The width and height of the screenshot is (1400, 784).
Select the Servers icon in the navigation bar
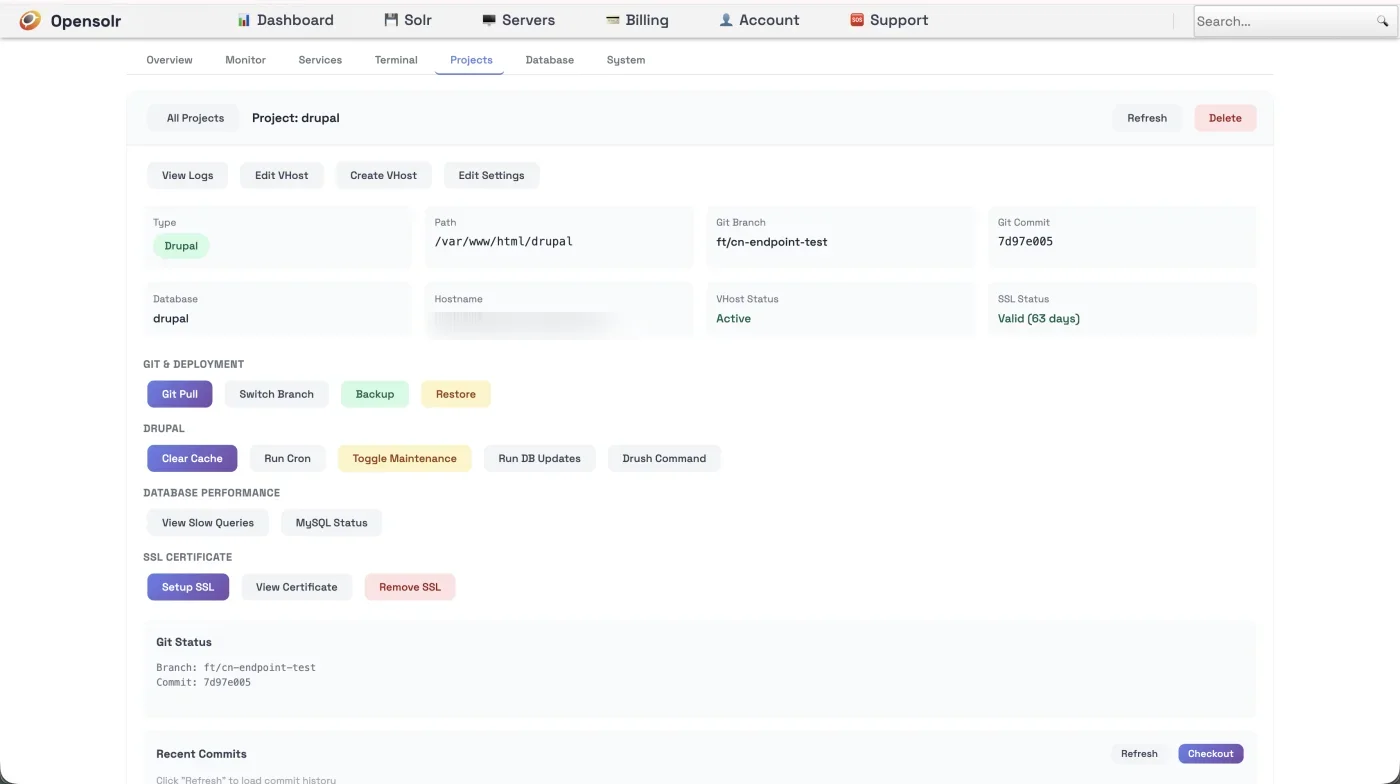(x=489, y=19)
